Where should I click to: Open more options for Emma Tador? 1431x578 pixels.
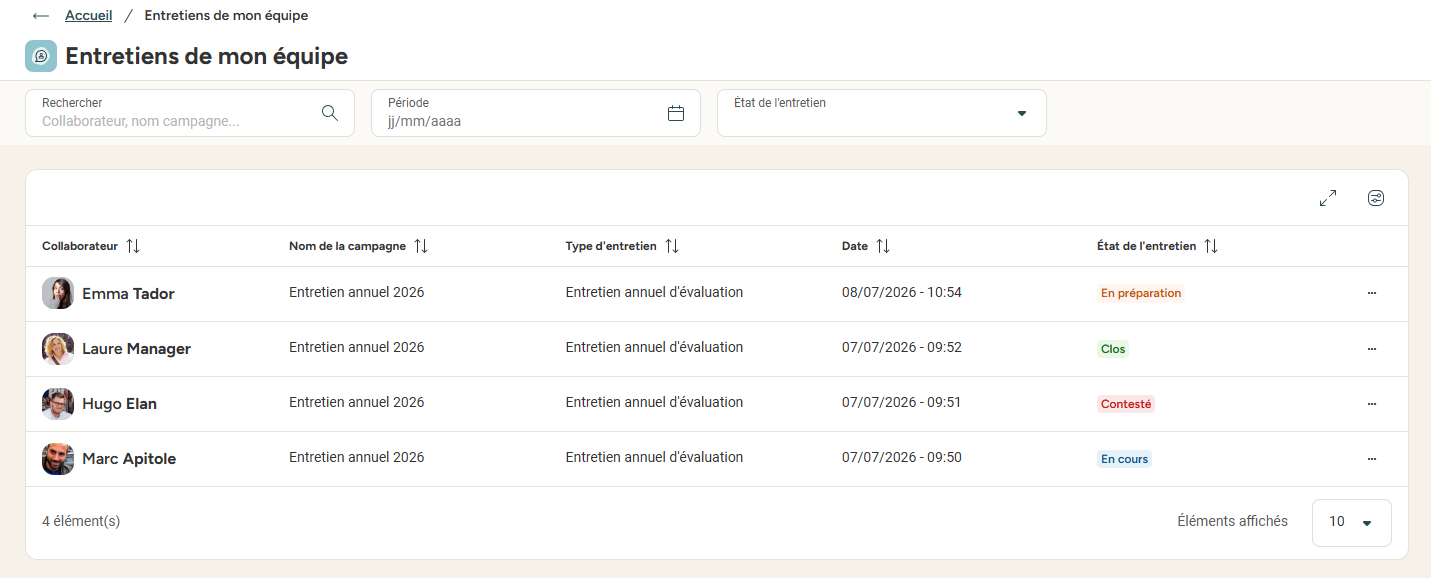[x=1372, y=293]
